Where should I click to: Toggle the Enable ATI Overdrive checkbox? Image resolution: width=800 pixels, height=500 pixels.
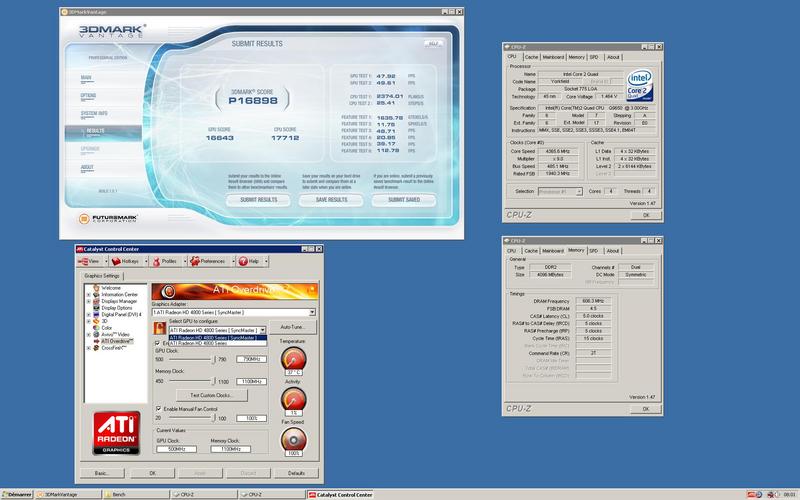pyautogui.click(x=158, y=343)
